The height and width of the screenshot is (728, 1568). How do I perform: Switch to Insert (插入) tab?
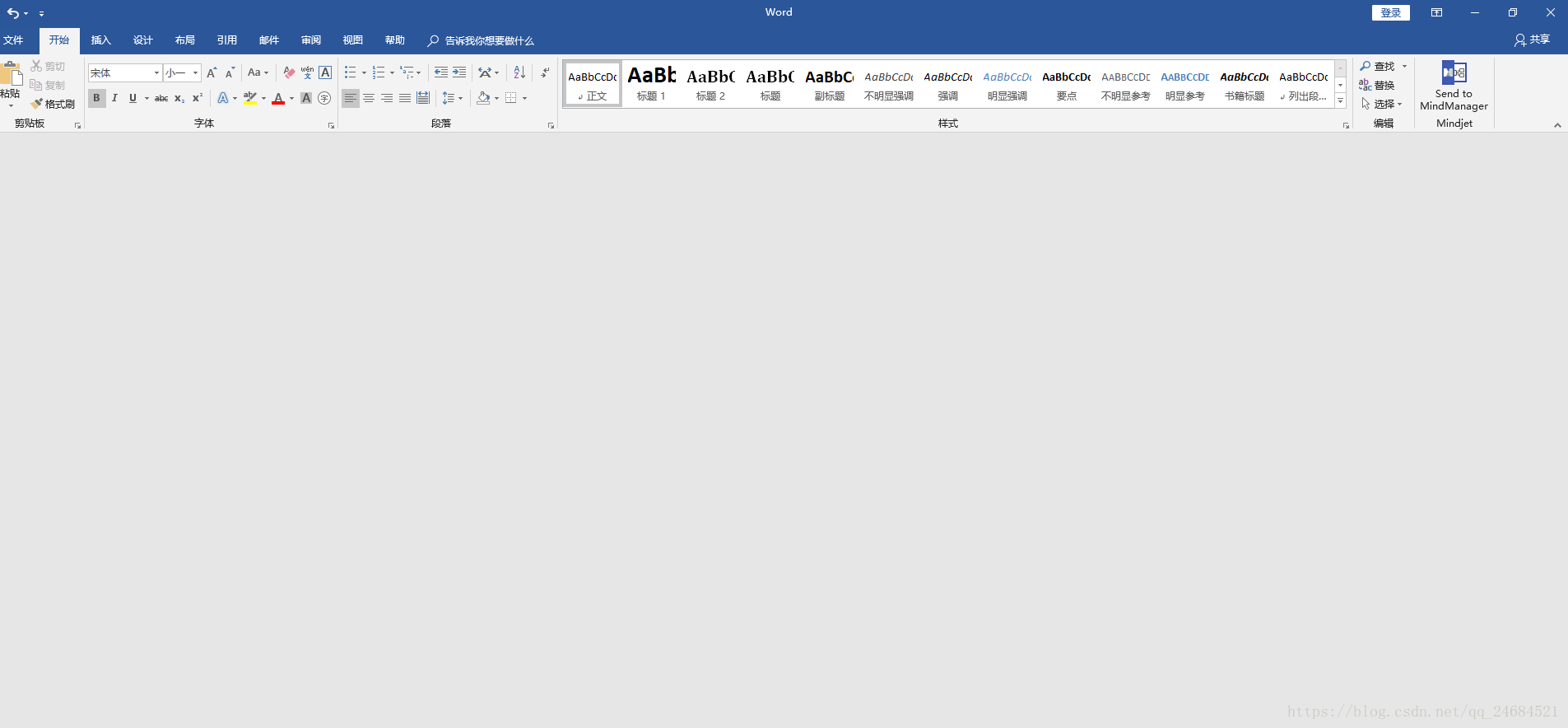[x=100, y=40]
